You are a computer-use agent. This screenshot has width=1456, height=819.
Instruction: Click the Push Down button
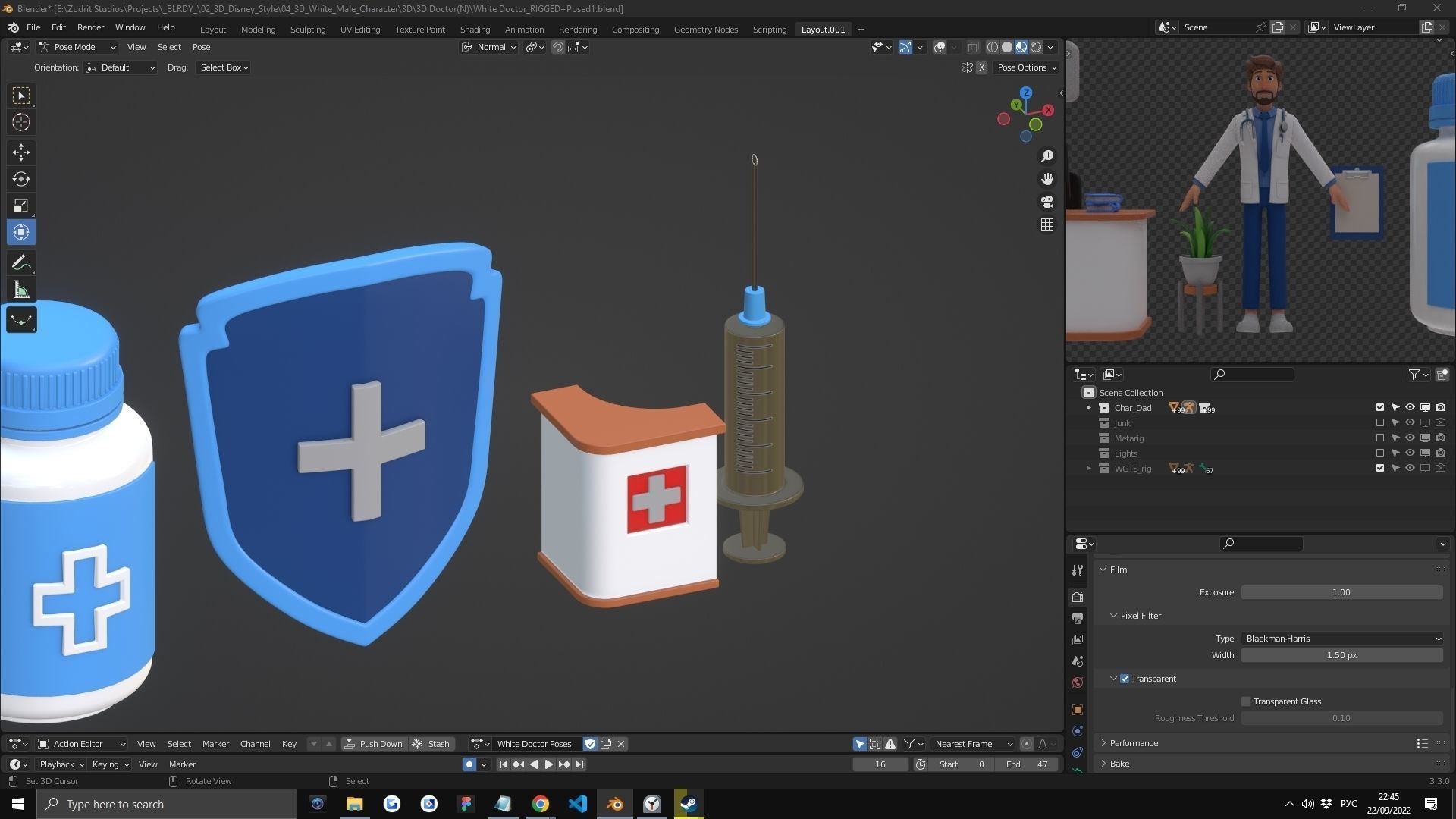374,744
